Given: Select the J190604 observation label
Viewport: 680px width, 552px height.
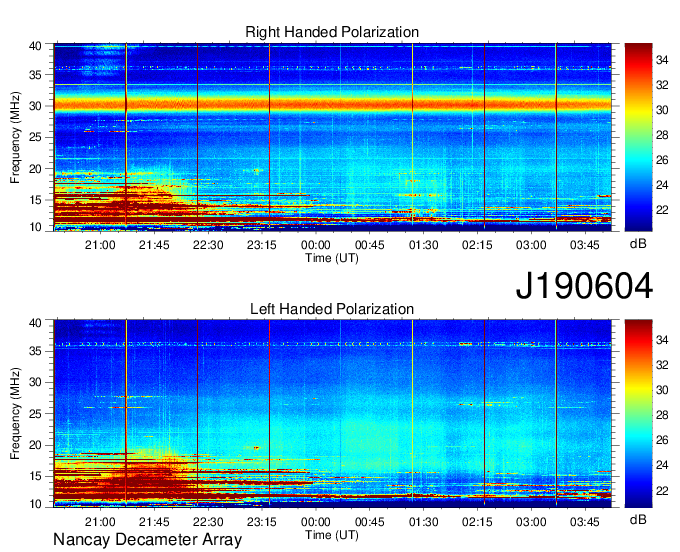Looking at the screenshot, I should pos(584,286).
